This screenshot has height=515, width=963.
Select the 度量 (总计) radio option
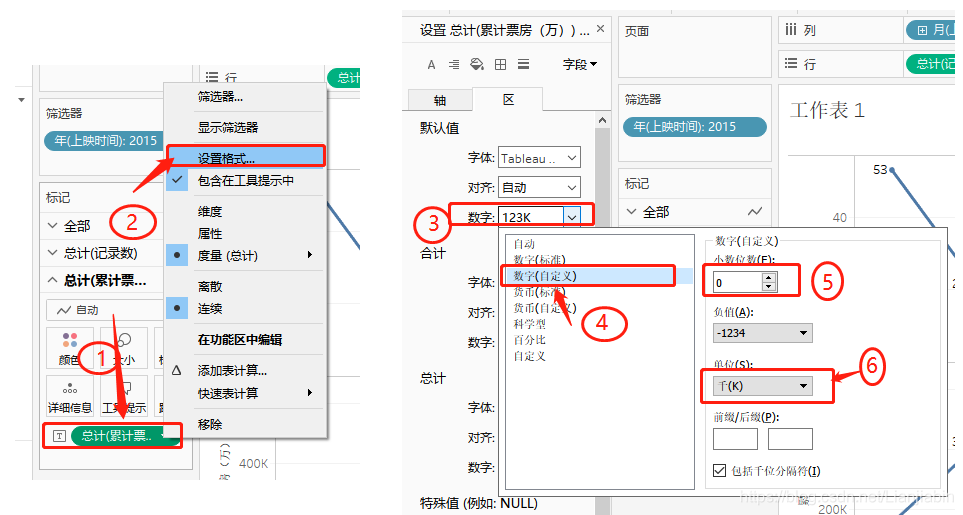245,255
